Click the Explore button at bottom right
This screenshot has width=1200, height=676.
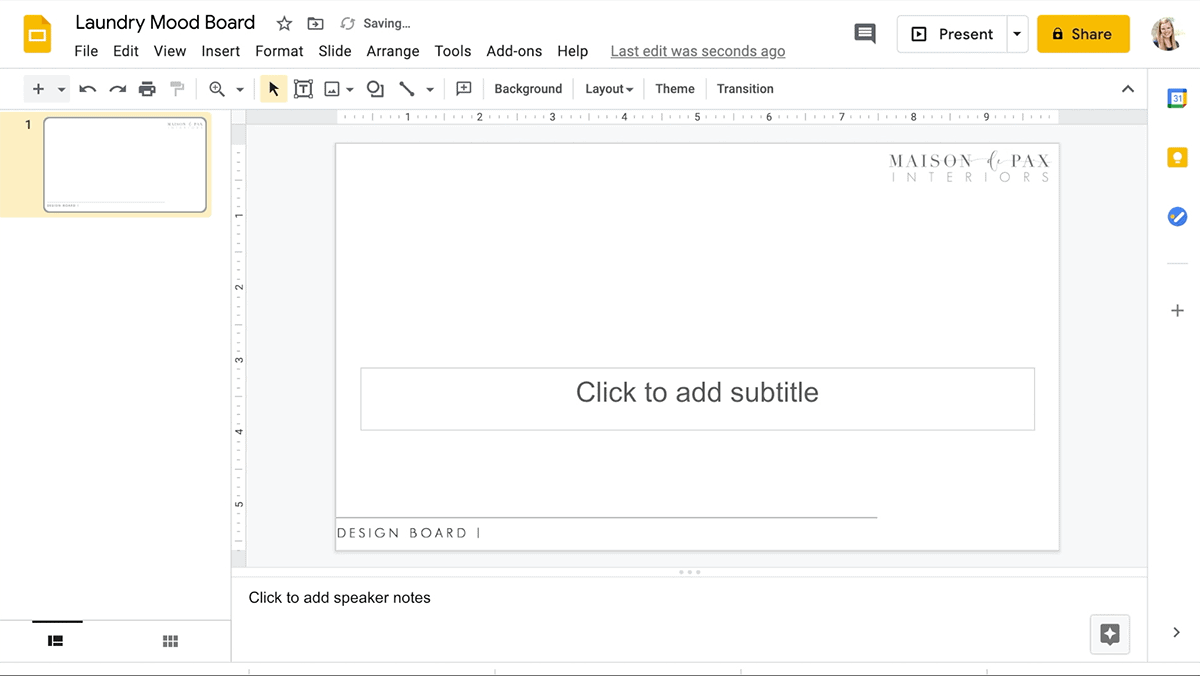1110,634
